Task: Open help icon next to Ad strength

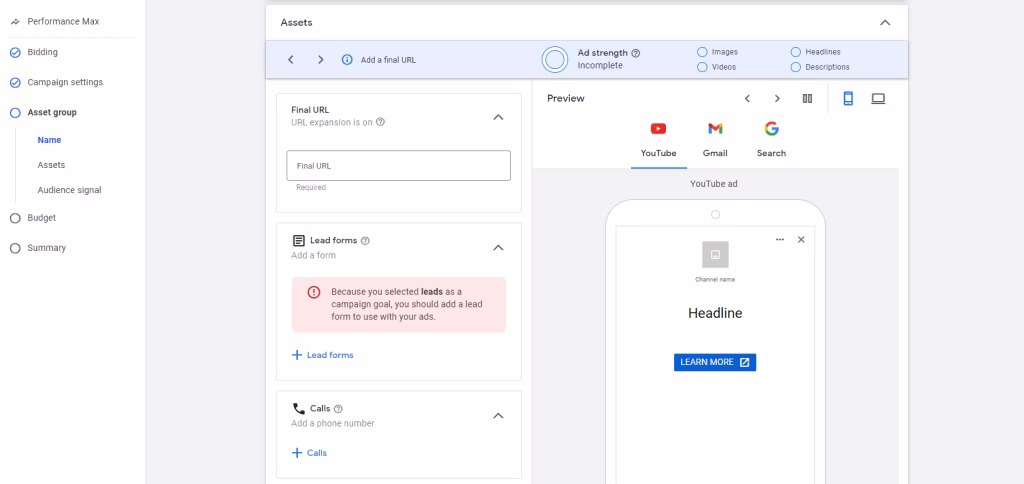Action: pos(636,53)
